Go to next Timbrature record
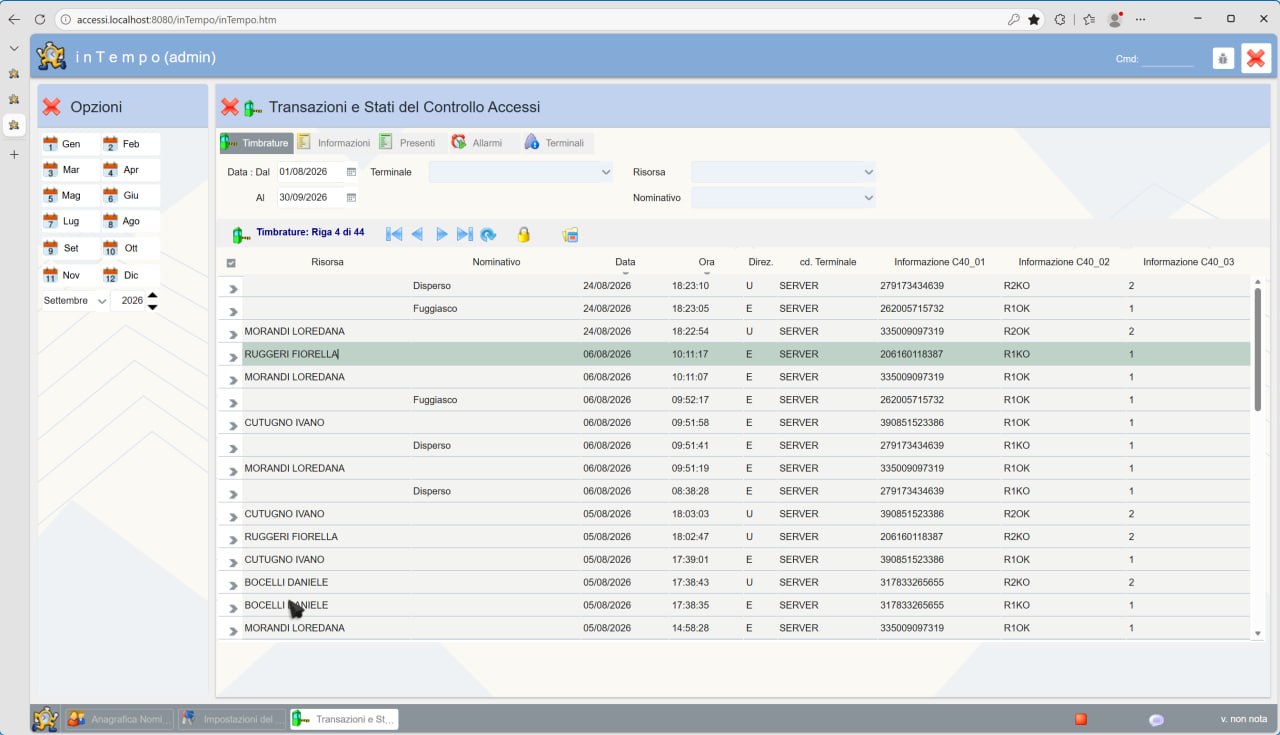 (x=441, y=234)
